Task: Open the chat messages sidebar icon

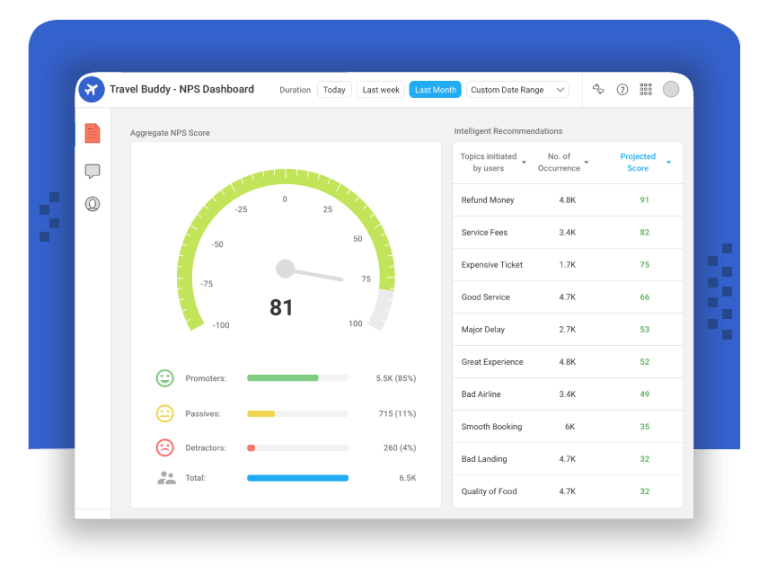Action: point(92,171)
